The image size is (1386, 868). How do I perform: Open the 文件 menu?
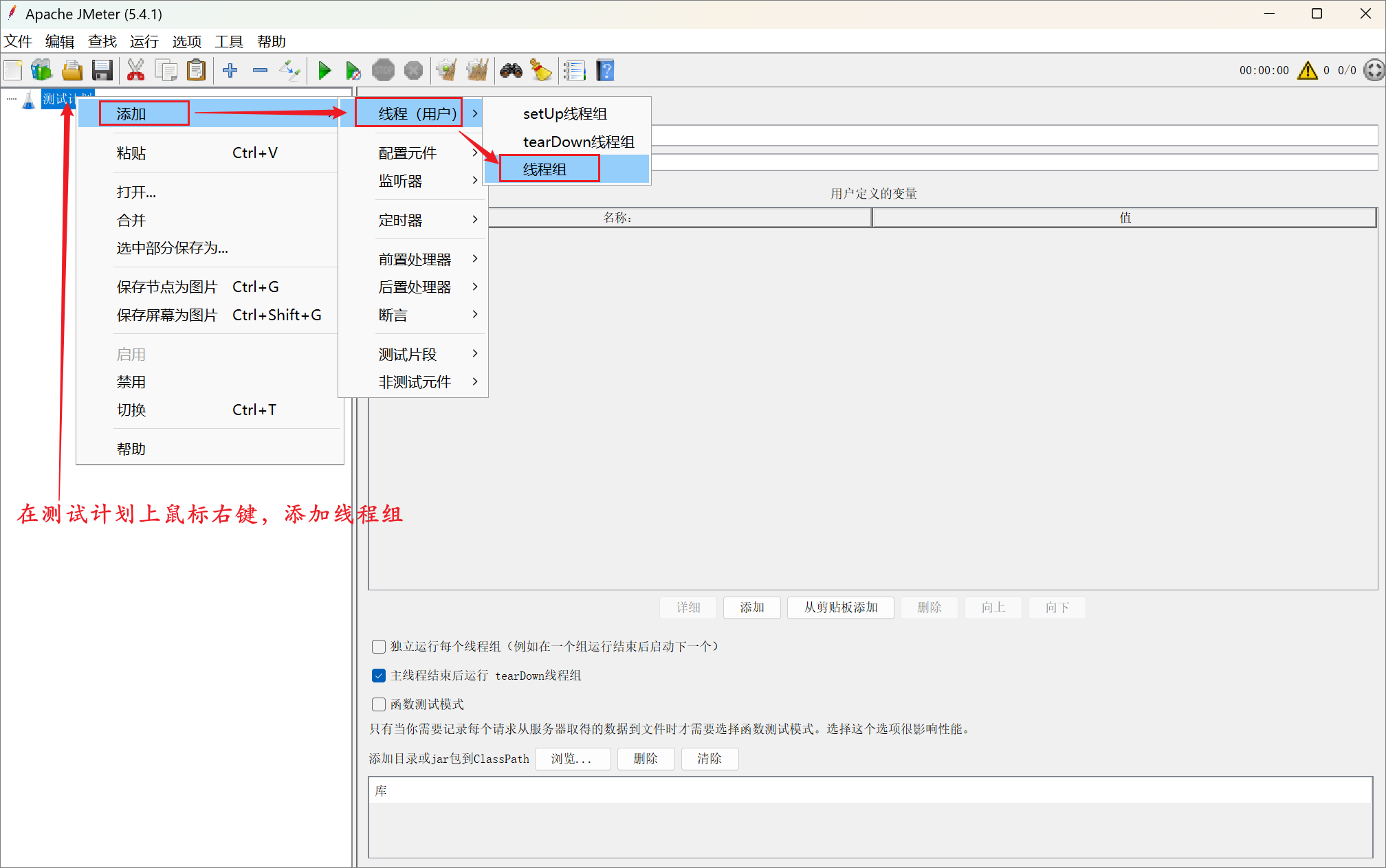19,41
